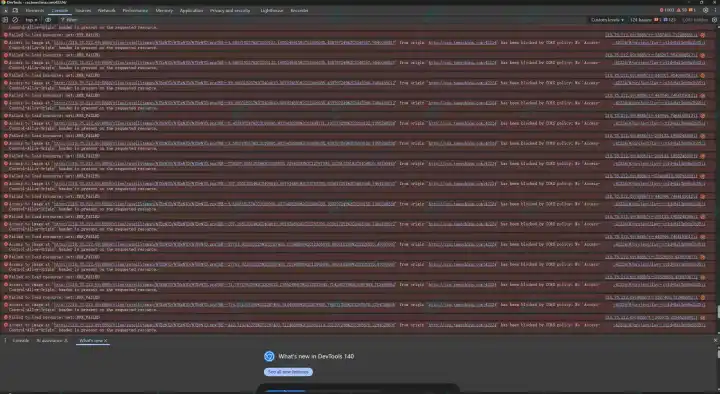Click the console vertical scrollbar thumb
Image resolution: width=720 pixels, height=394 pixels.
point(718,312)
